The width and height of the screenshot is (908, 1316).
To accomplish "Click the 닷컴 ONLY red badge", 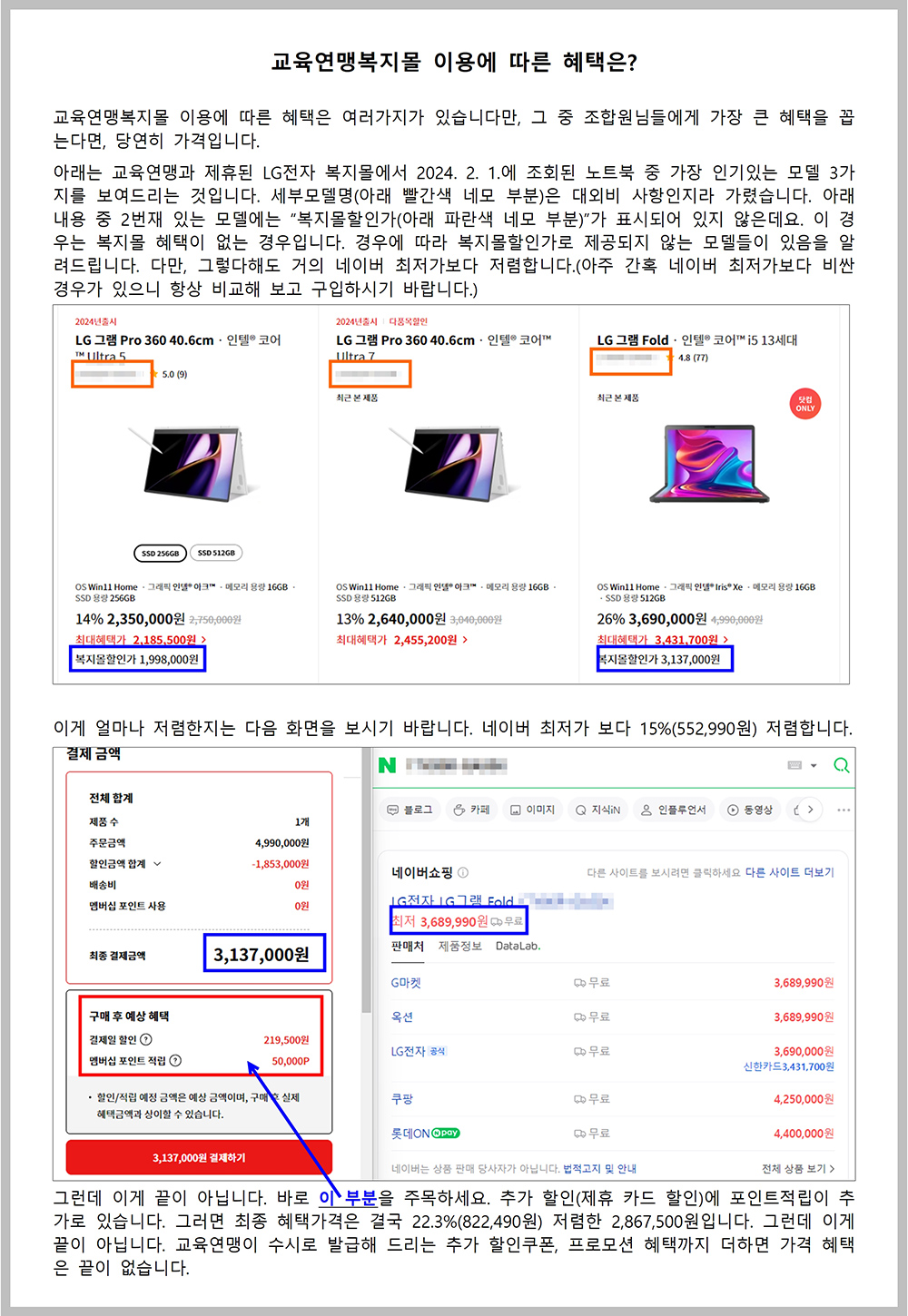I will [805, 404].
